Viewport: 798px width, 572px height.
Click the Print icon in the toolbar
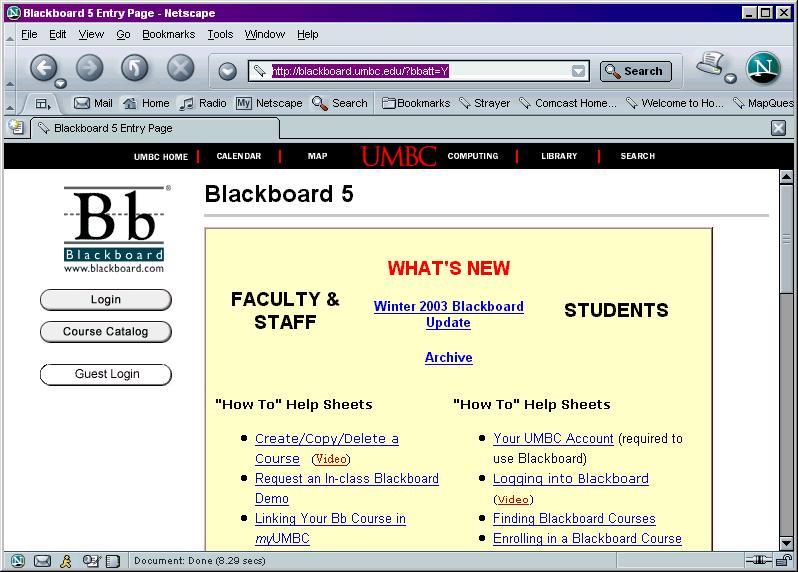point(710,64)
